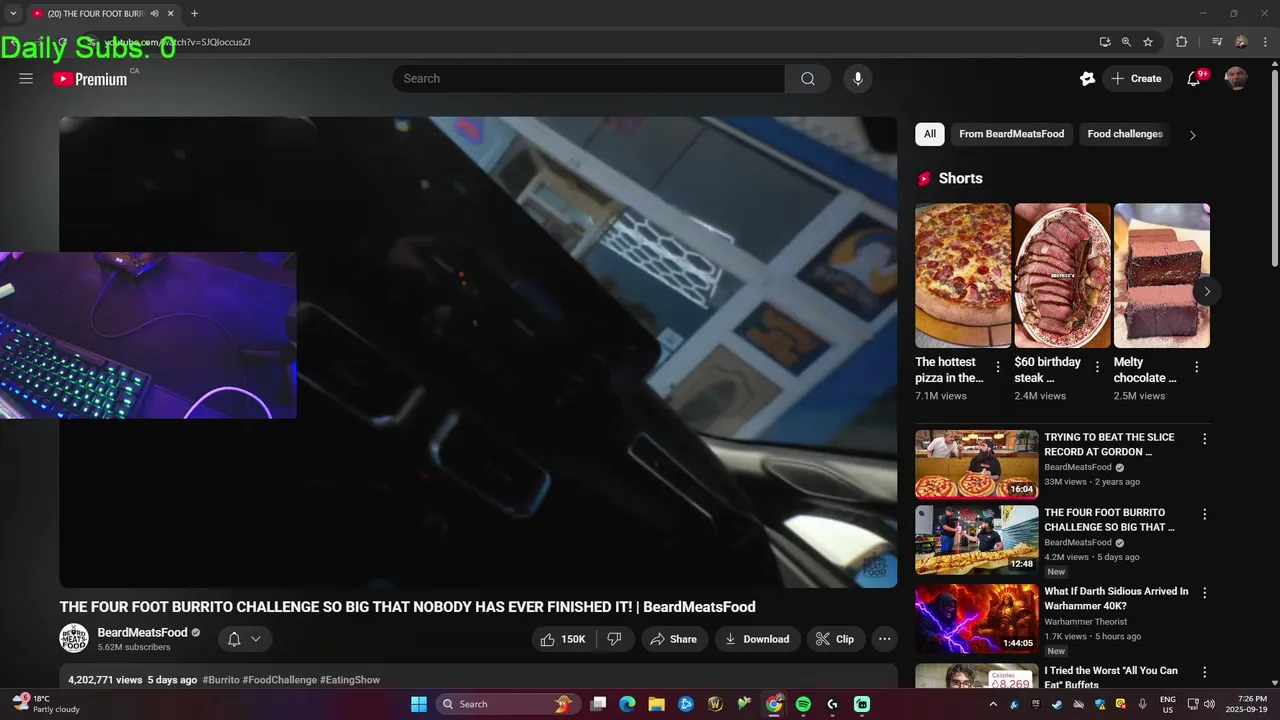Open 'Trying to beat the slice record' title
Screen dimensions: 1280x720
[1110, 444]
